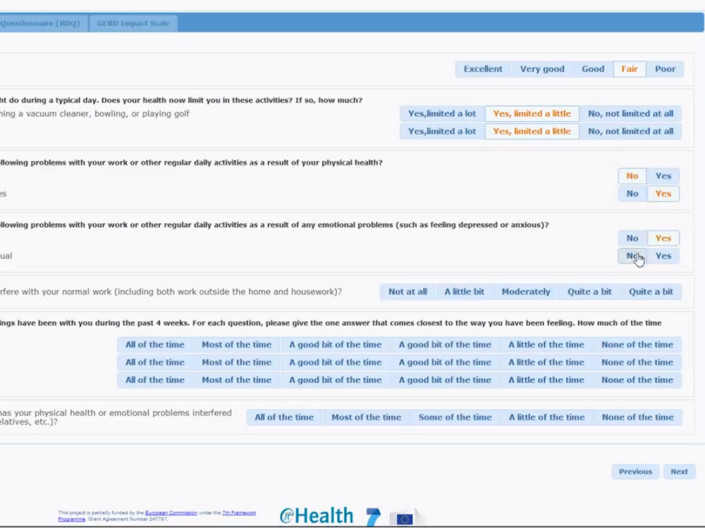Click the European Union flag icon
Screen dimensions: 705x528
click(404, 519)
